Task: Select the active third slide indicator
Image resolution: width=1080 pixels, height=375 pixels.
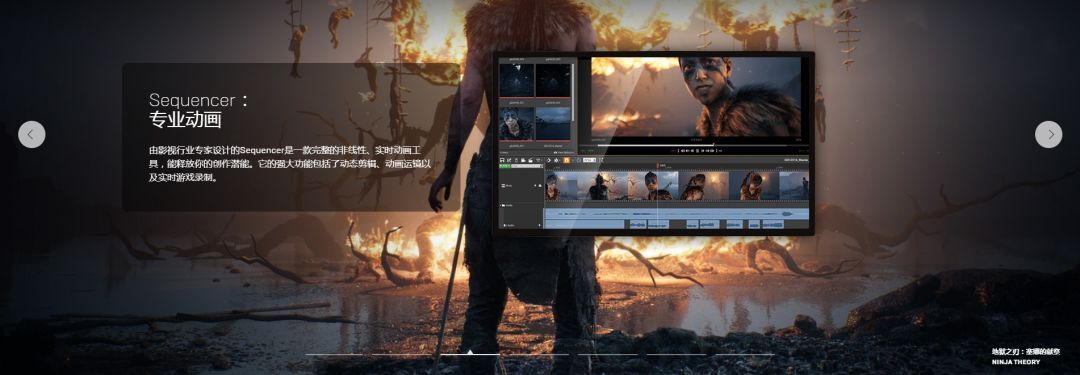Action: click(x=470, y=354)
